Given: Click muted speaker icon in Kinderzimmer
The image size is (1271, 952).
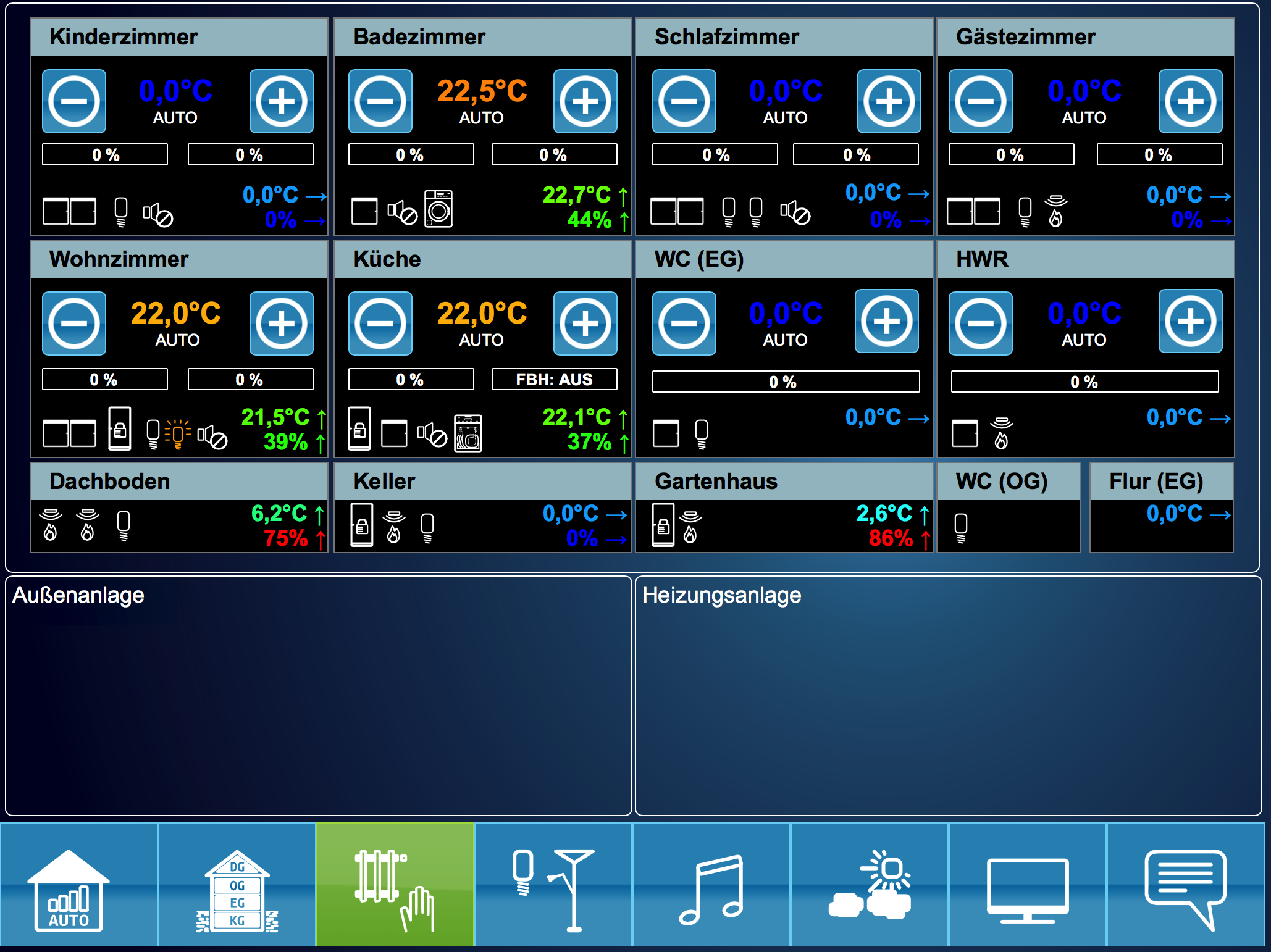Looking at the screenshot, I should pos(158,214).
